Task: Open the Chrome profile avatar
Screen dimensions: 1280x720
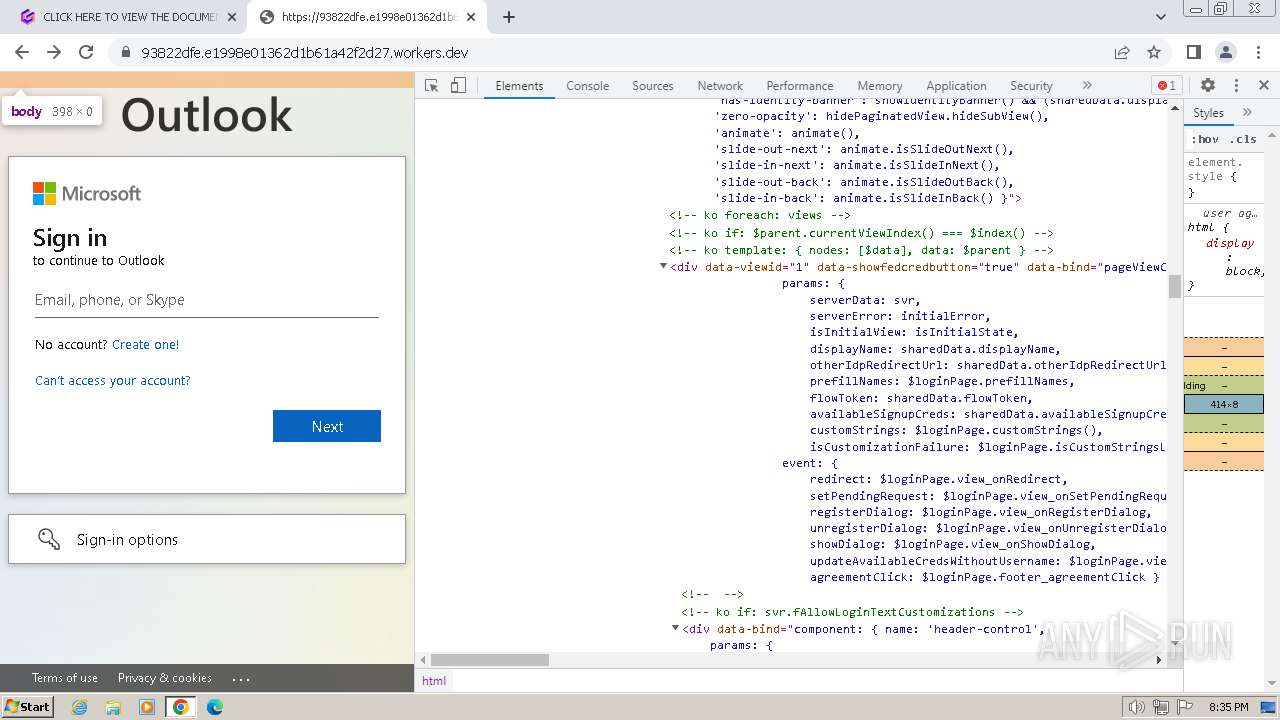Action: pyautogui.click(x=1226, y=52)
